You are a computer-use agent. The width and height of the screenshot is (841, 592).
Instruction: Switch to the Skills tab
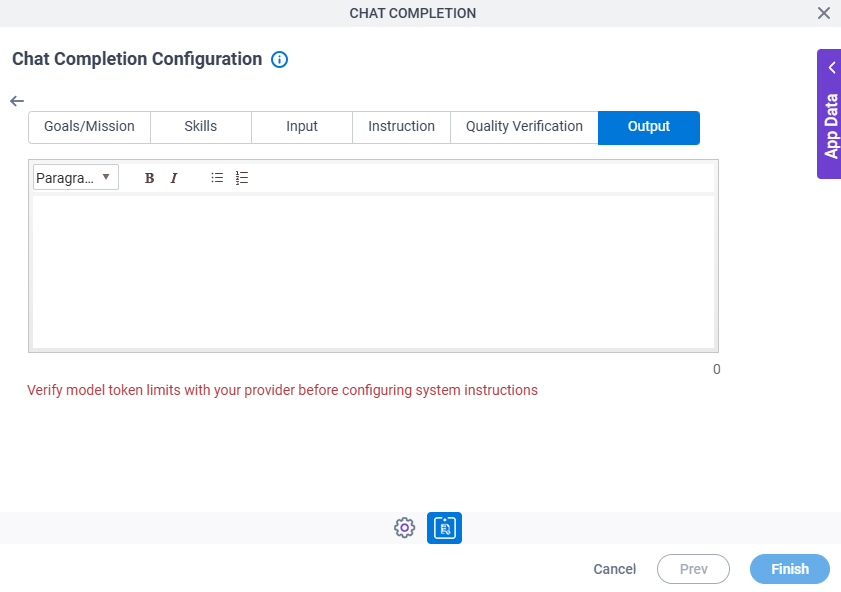click(x=201, y=127)
